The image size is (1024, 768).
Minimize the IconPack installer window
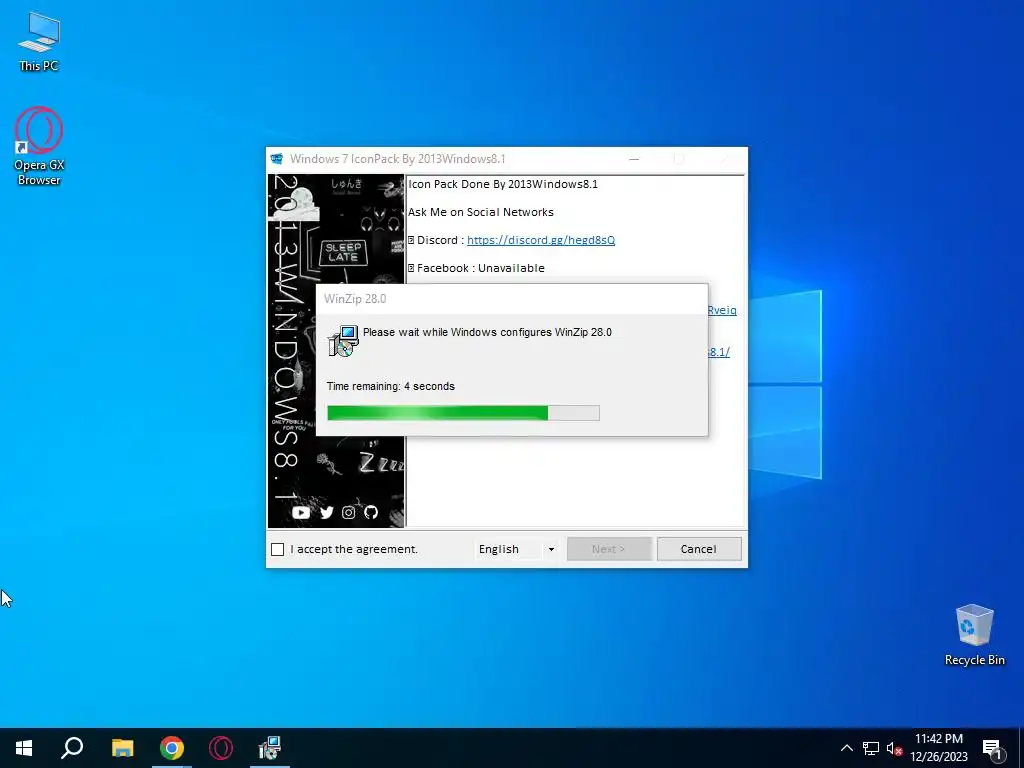coord(633,159)
